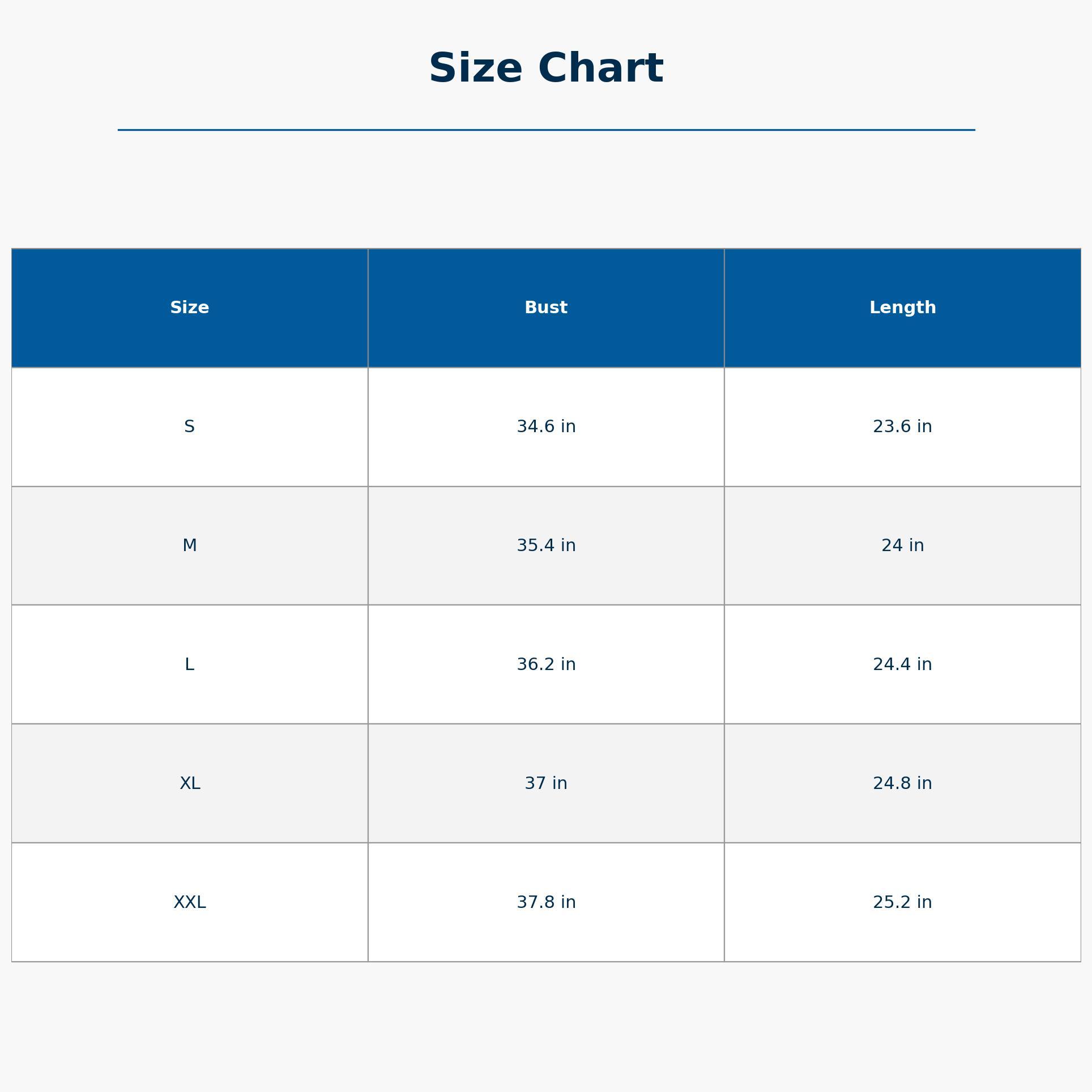Select the 37.8 in bust value

pos(546,902)
